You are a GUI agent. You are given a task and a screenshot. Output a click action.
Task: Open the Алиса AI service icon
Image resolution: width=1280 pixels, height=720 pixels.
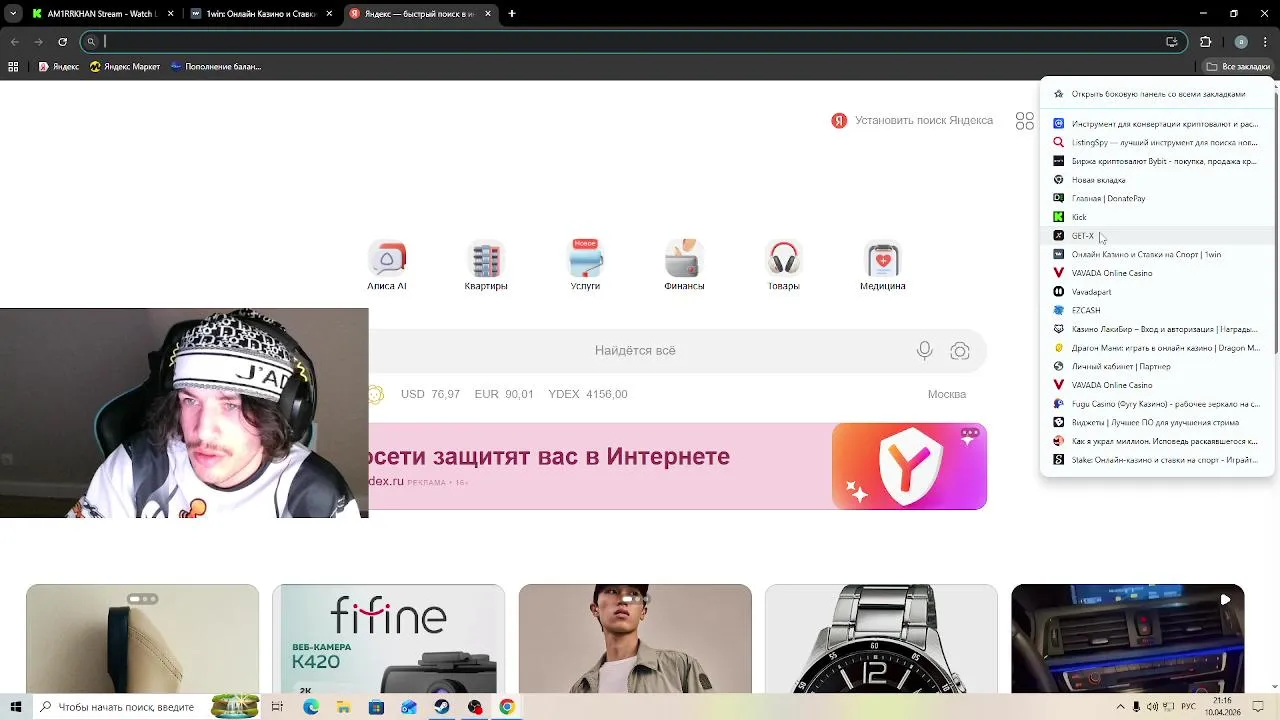tap(387, 266)
